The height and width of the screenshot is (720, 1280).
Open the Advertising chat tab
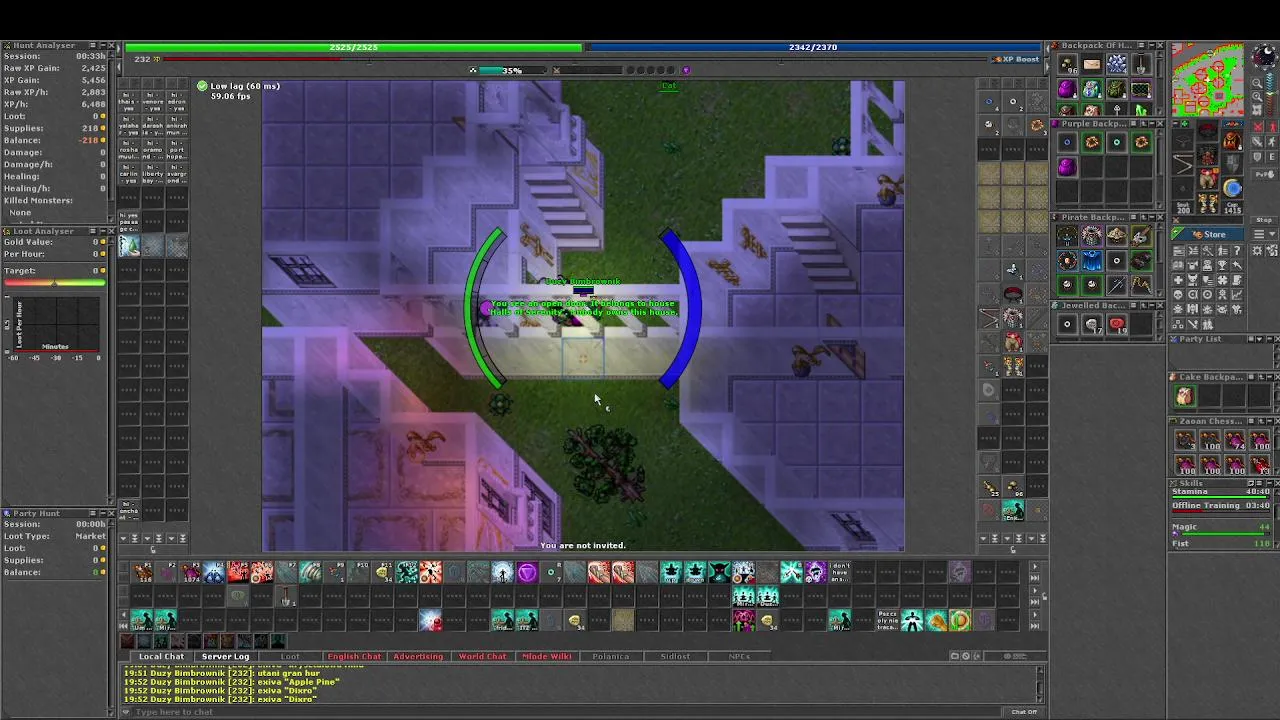pos(418,656)
